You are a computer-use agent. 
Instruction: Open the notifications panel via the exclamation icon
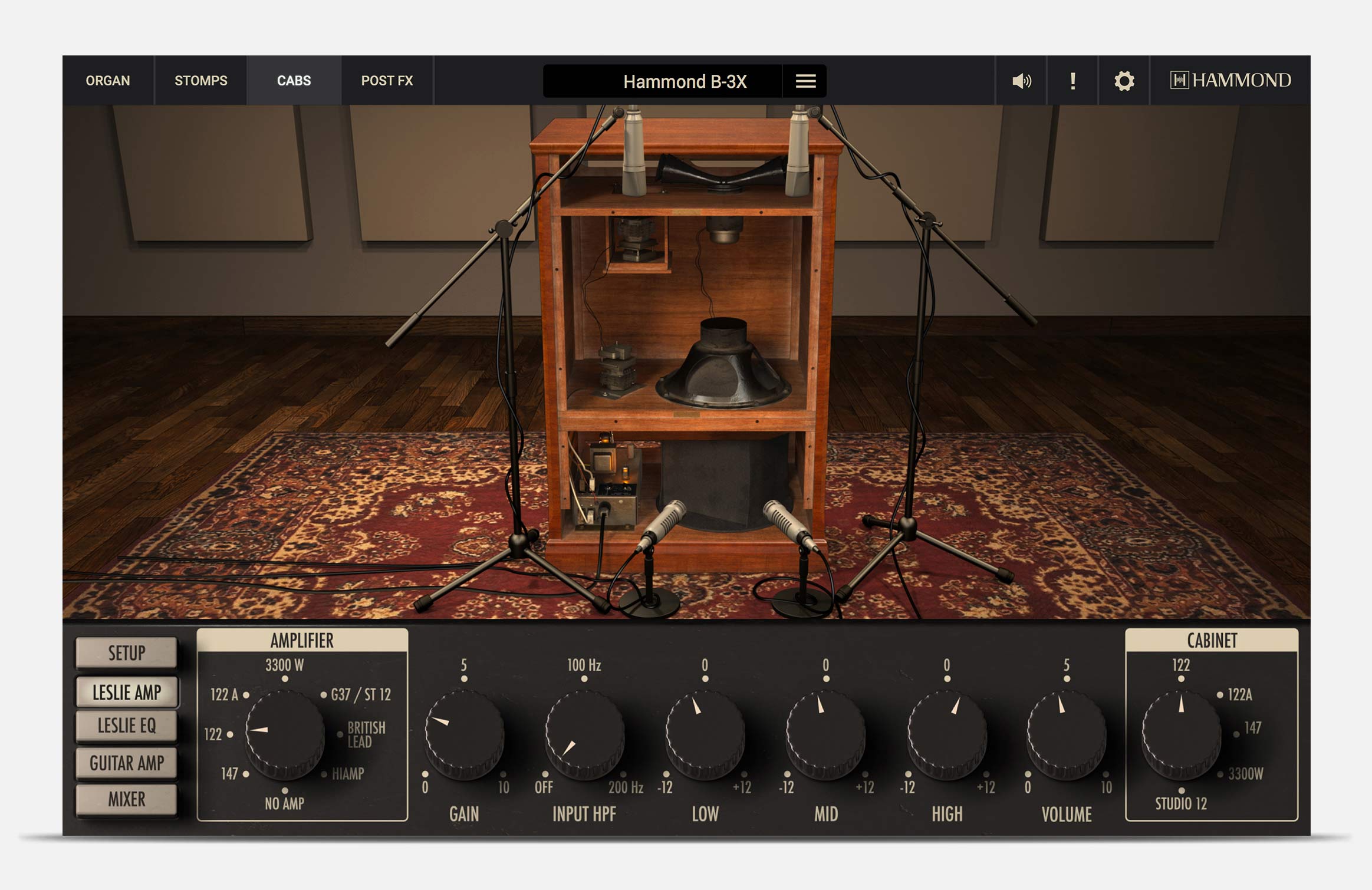(x=1072, y=81)
